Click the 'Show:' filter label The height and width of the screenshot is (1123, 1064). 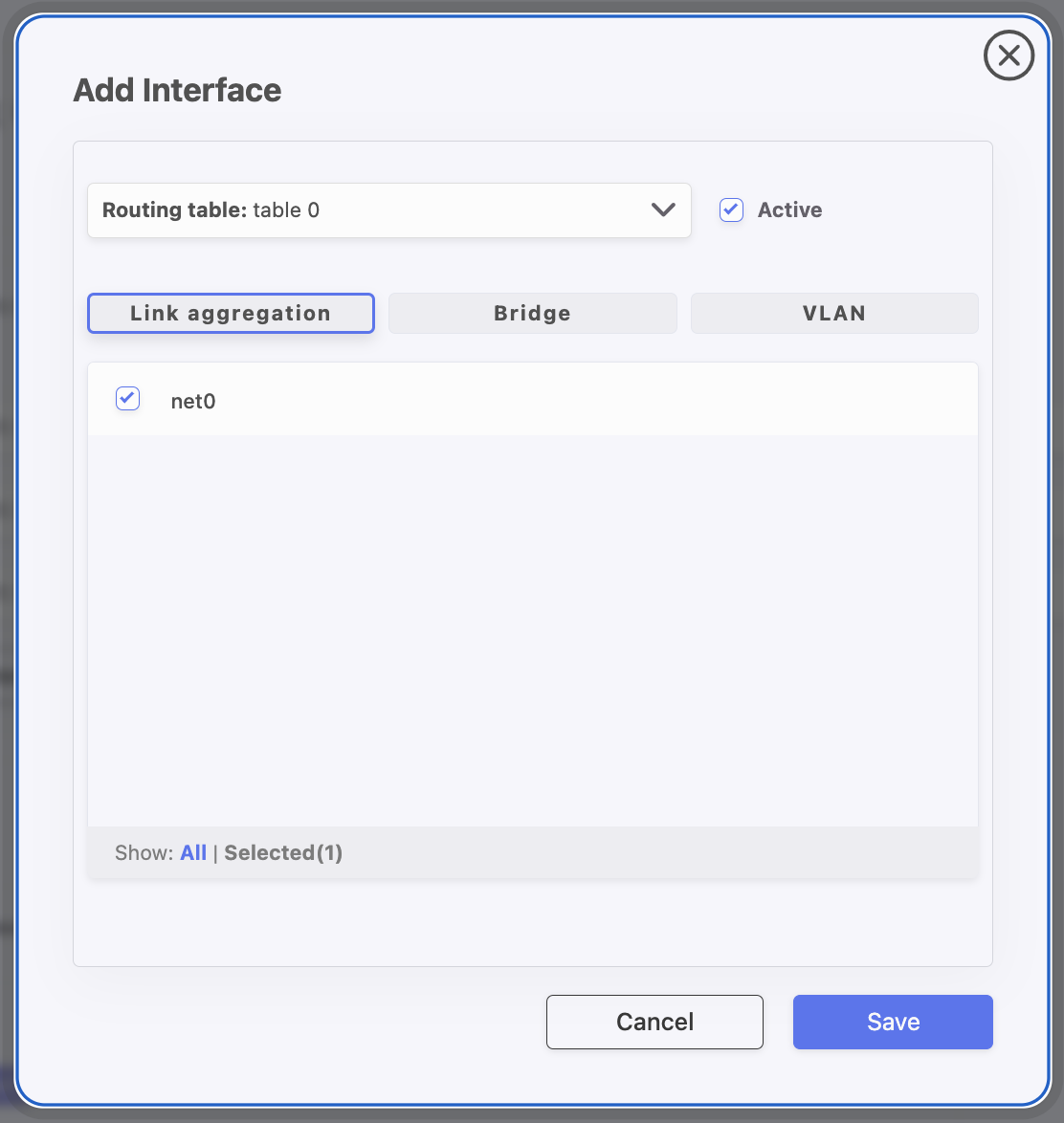click(144, 853)
